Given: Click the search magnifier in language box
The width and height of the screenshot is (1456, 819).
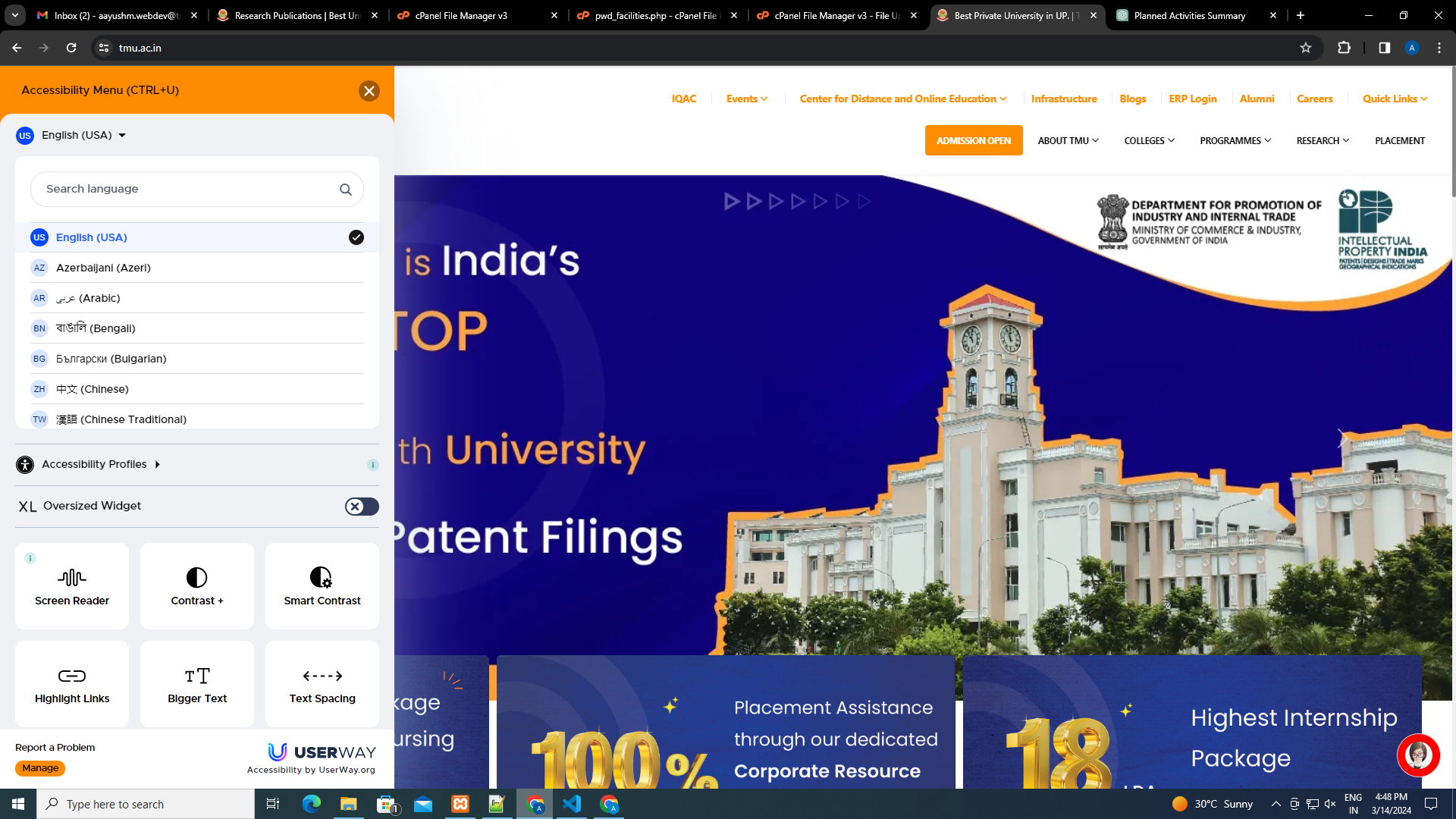Looking at the screenshot, I should coord(346,190).
